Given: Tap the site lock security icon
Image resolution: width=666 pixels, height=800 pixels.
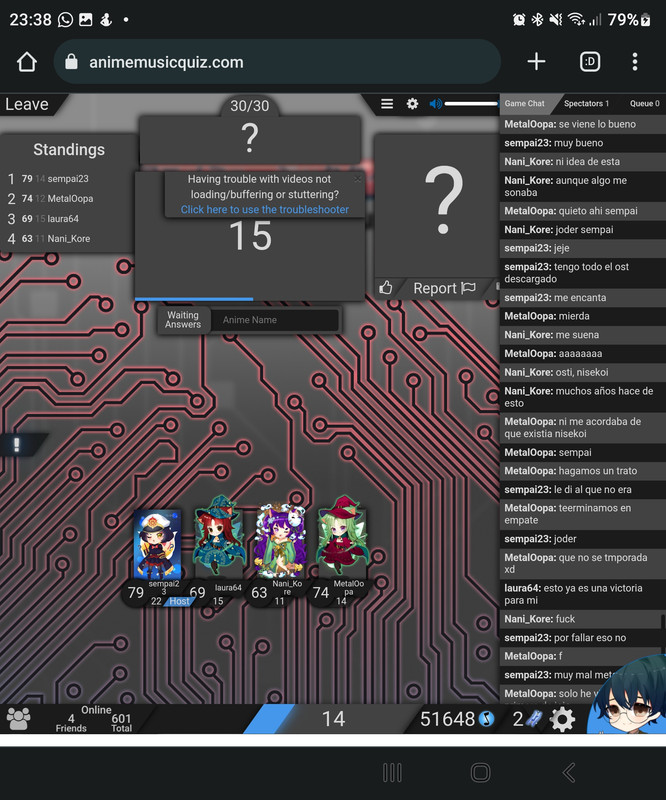Looking at the screenshot, I should tap(71, 62).
